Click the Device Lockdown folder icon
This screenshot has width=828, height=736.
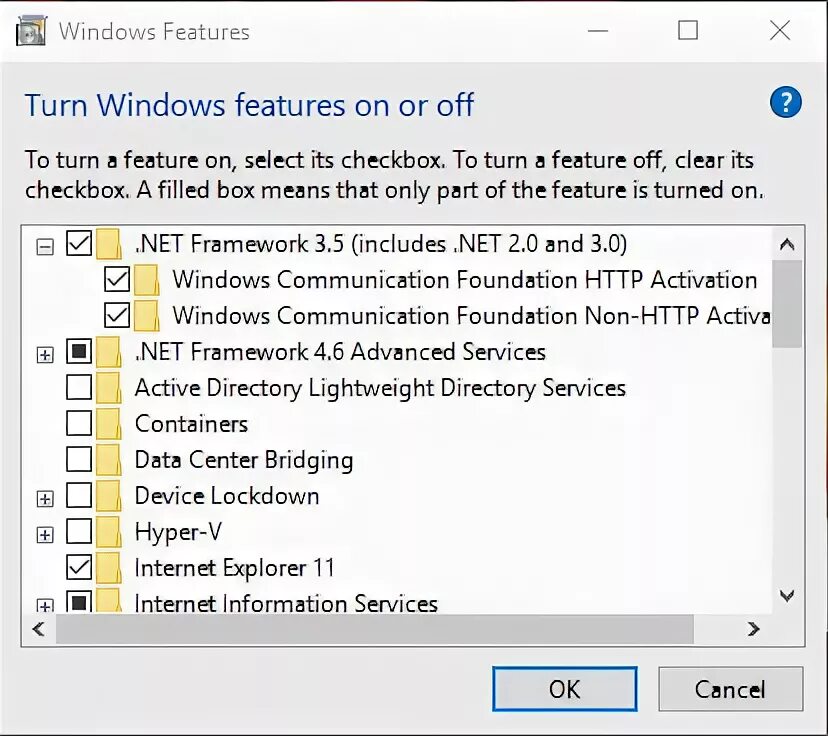coord(109,496)
